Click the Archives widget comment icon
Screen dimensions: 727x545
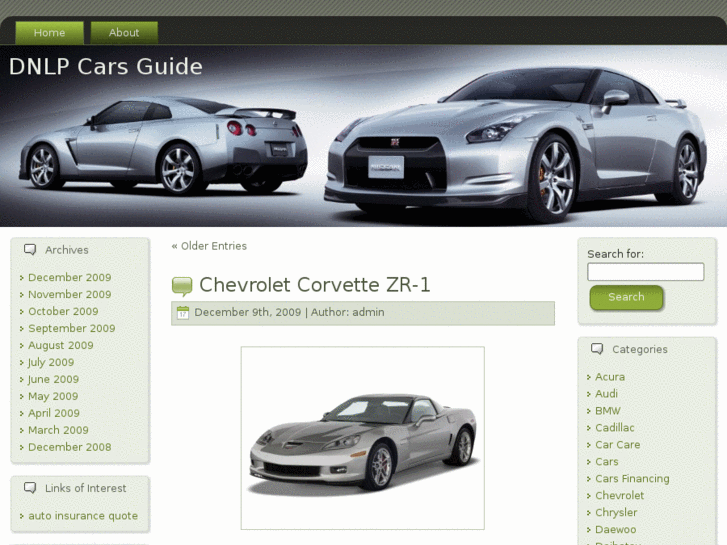[x=30, y=250]
